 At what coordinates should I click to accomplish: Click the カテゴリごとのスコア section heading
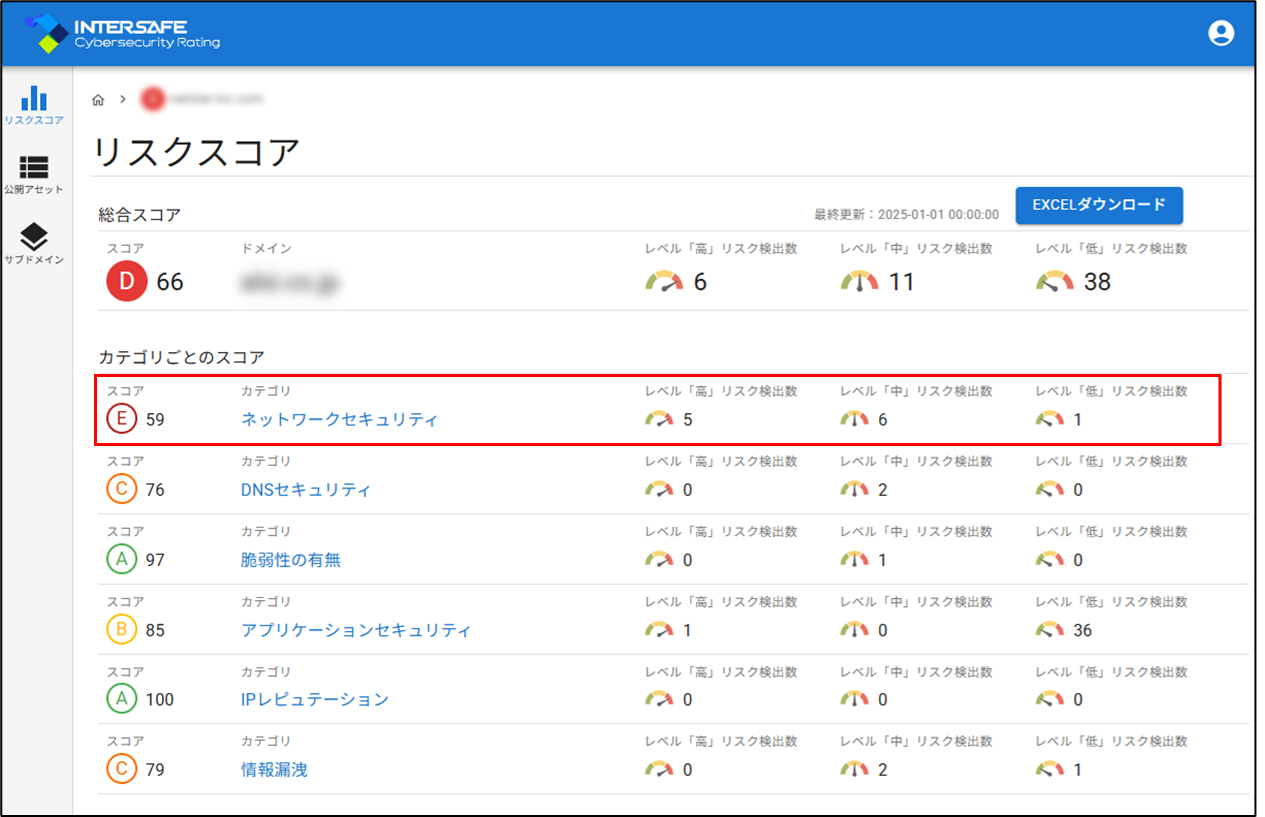coord(181,356)
